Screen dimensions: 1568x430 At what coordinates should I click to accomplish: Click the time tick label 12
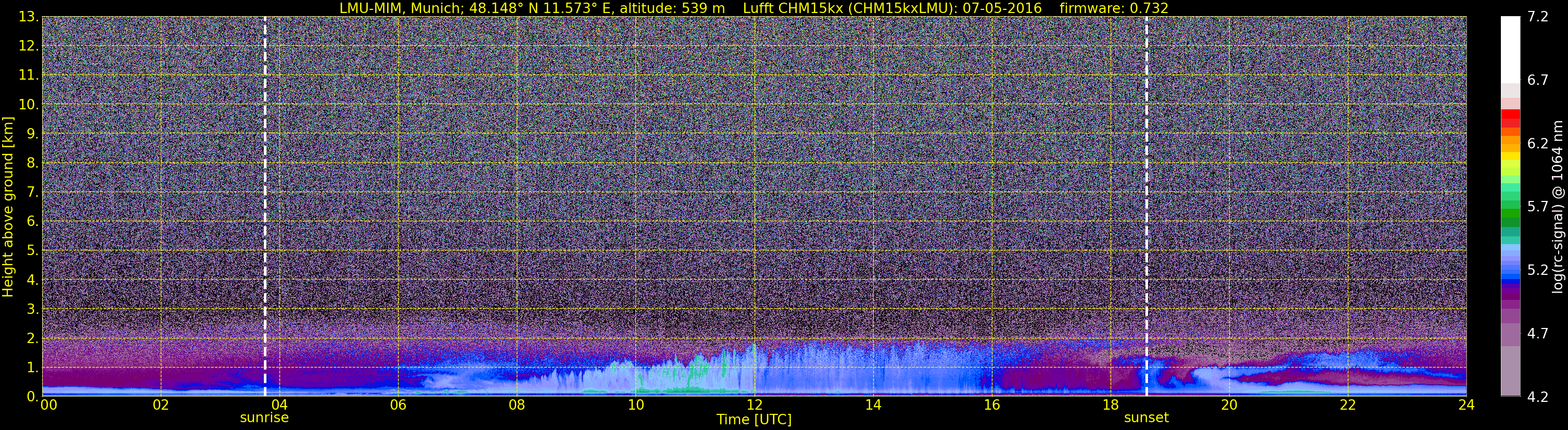coord(754,405)
